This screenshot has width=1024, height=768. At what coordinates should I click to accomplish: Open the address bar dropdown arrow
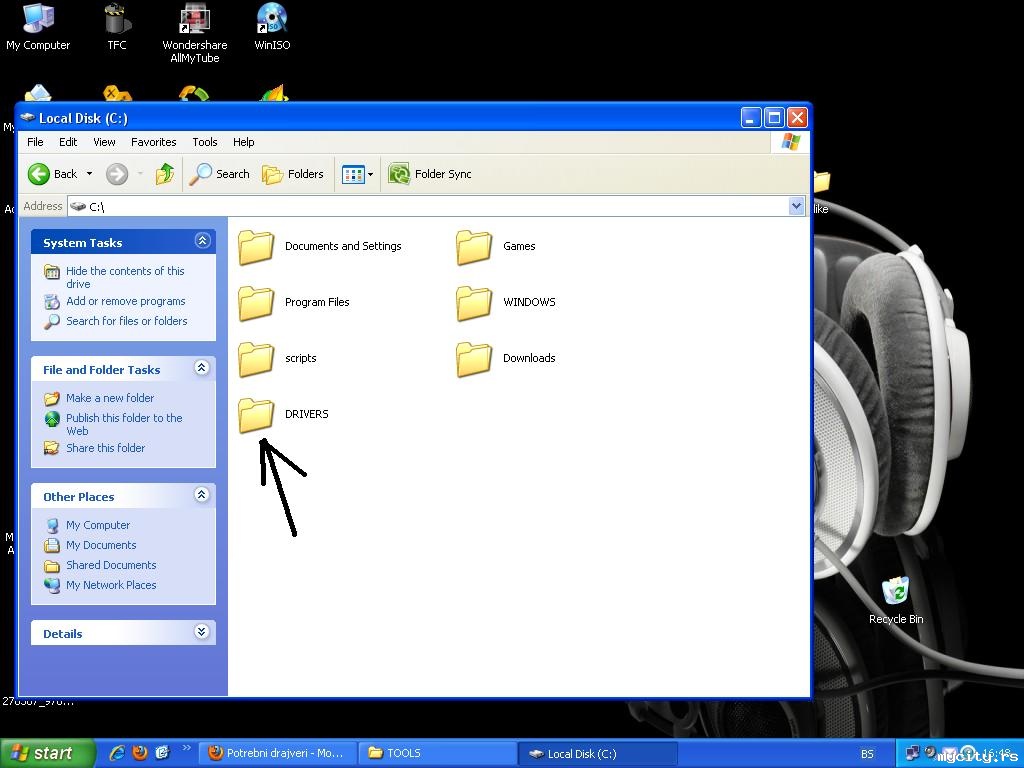tap(797, 206)
